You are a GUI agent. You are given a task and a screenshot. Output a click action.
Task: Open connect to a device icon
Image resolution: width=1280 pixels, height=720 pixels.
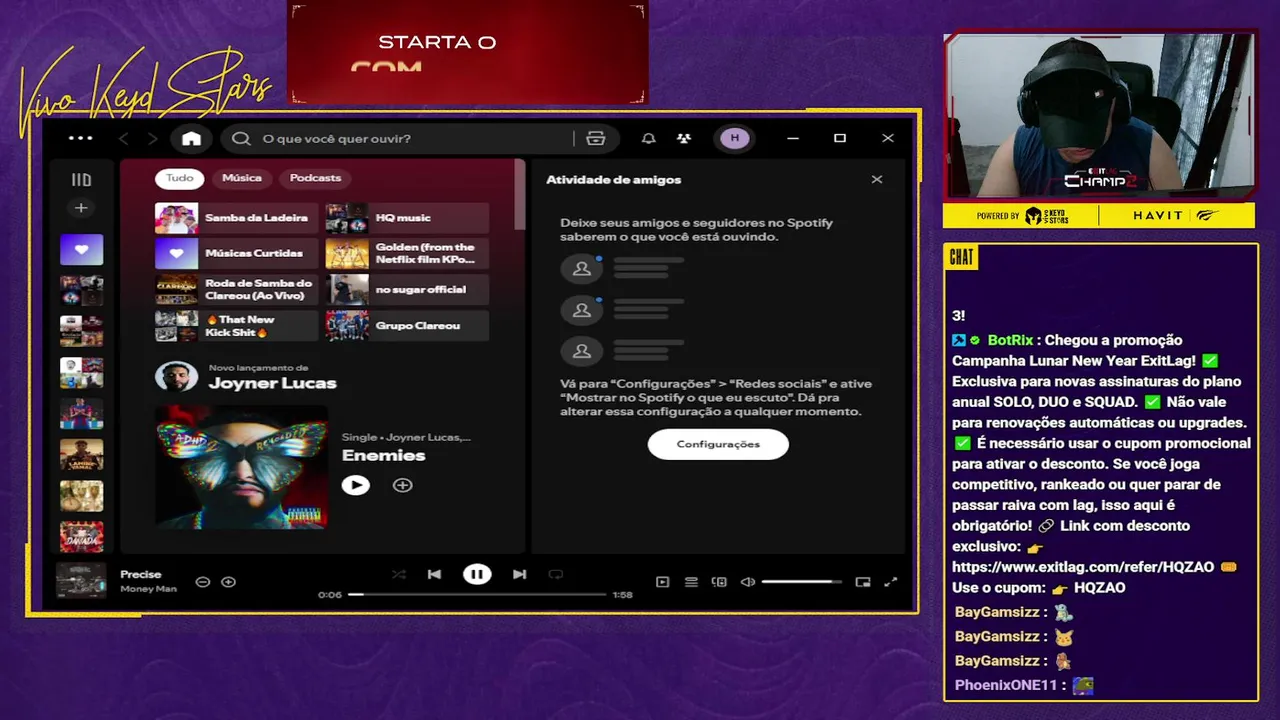pyautogui.click(x=719, y=582)
